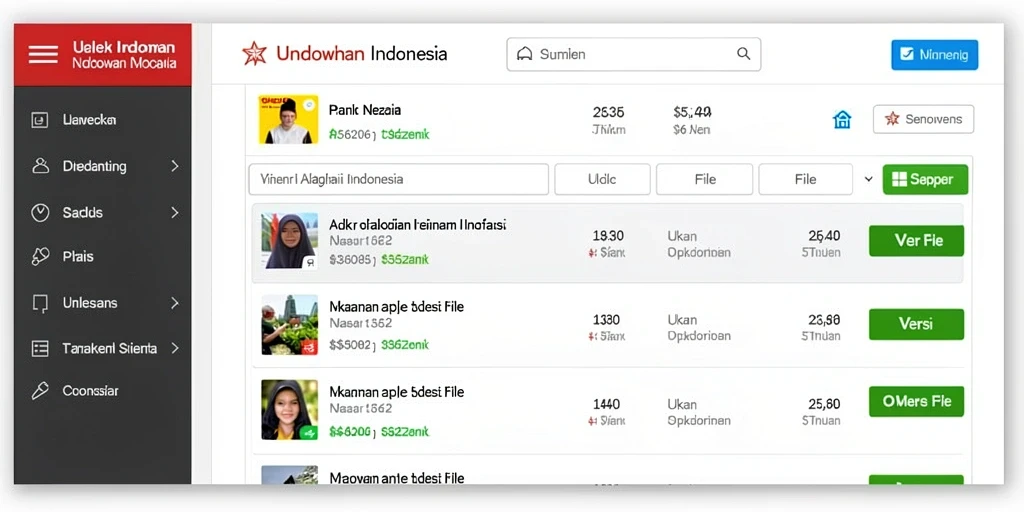
Task: Click the Tanakenl Sitenta list icon
Action: click(40, 348)
